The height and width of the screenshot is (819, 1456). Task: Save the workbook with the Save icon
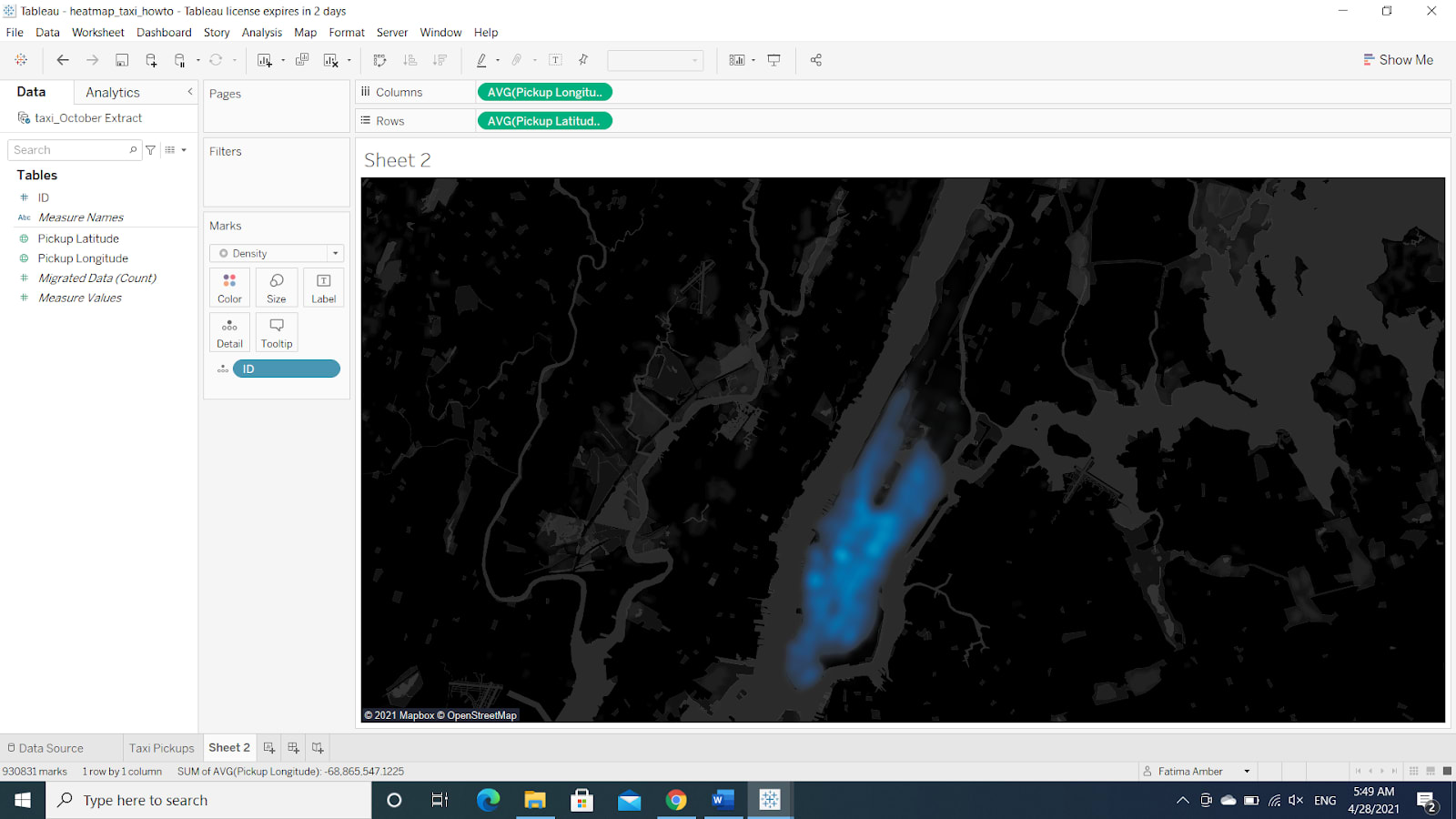point(122,60)
